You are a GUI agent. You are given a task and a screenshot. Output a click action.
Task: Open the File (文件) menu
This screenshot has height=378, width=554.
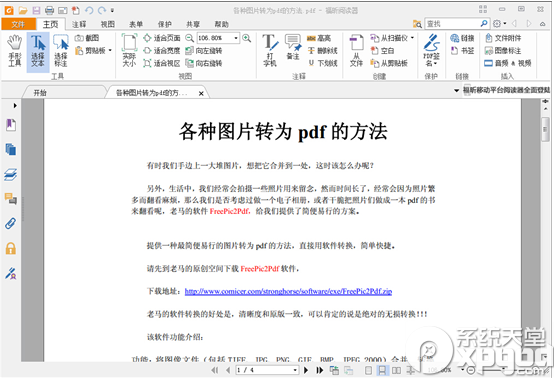18,24
